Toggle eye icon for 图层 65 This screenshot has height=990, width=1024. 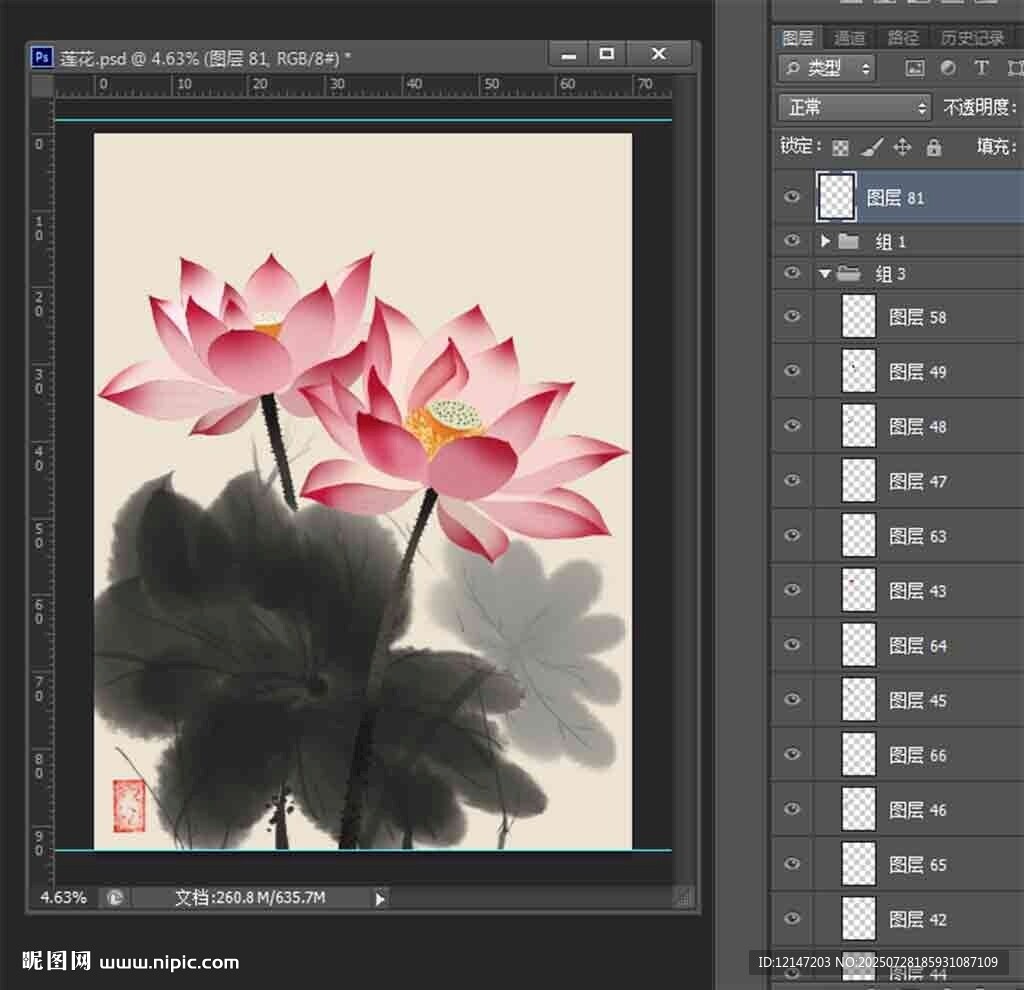[x=792, y=865]
